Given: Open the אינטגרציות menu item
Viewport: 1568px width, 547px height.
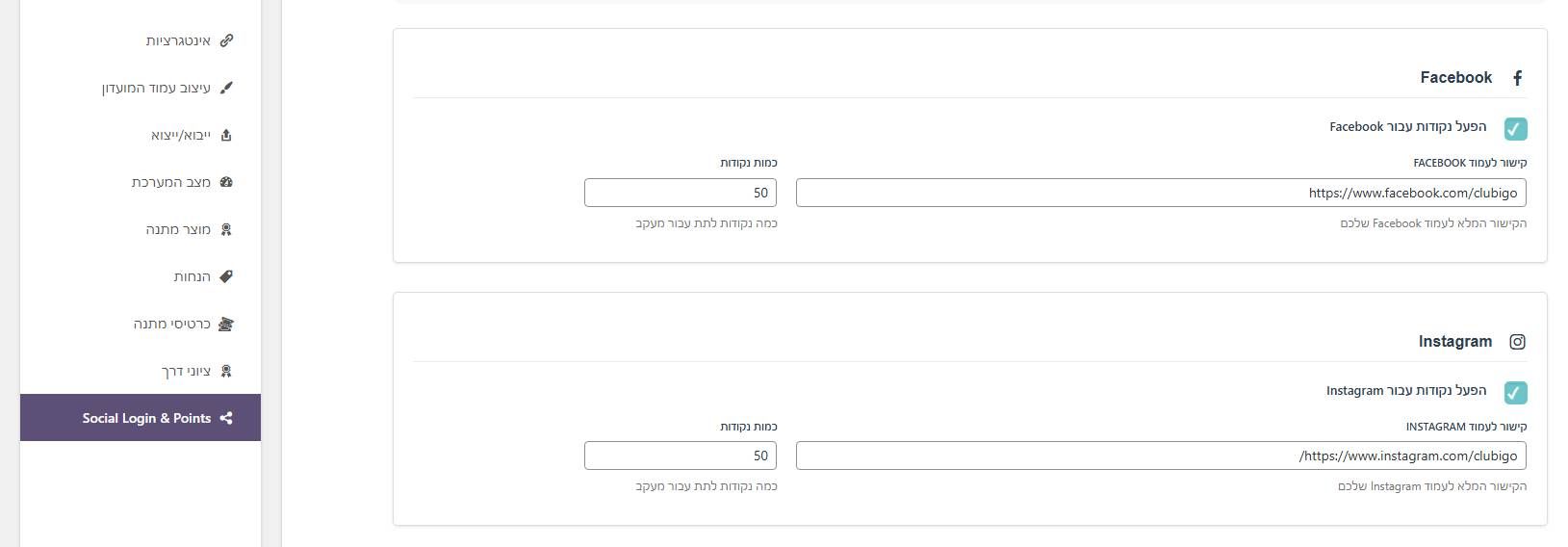Looking at the screenshot, I should point(178,40).
